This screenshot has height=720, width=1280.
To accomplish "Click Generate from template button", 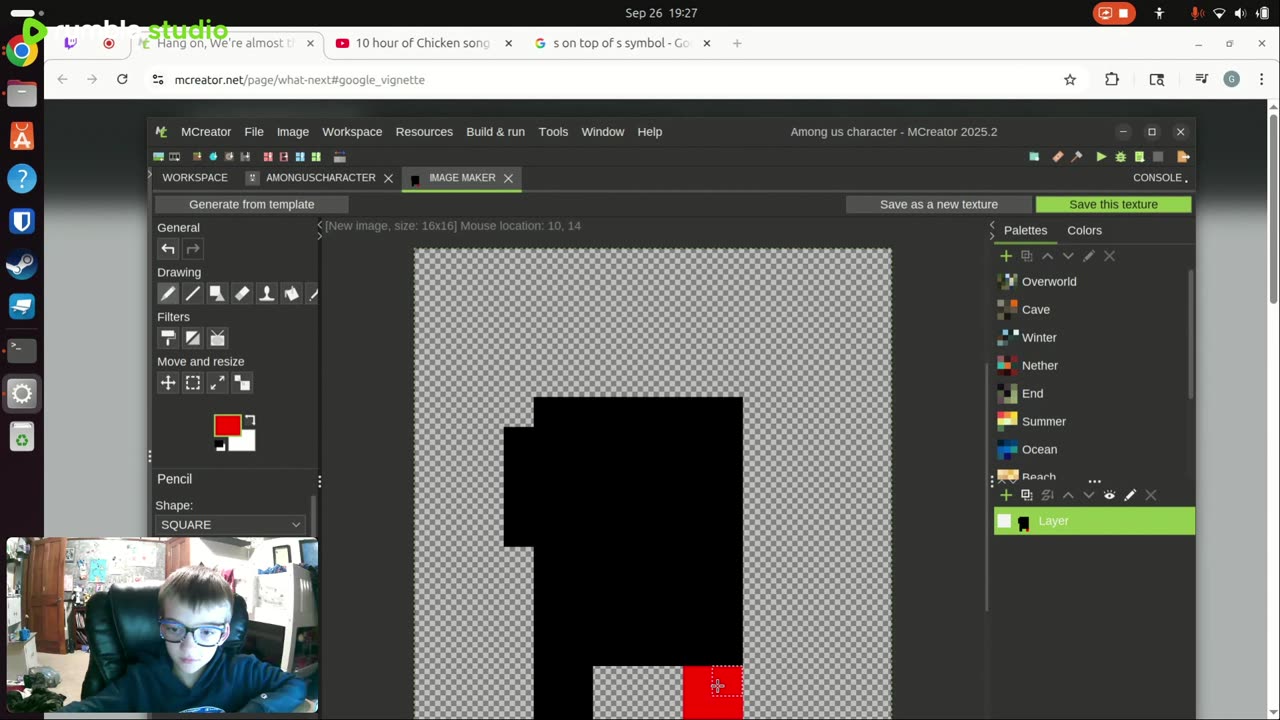I will (252, 204).
